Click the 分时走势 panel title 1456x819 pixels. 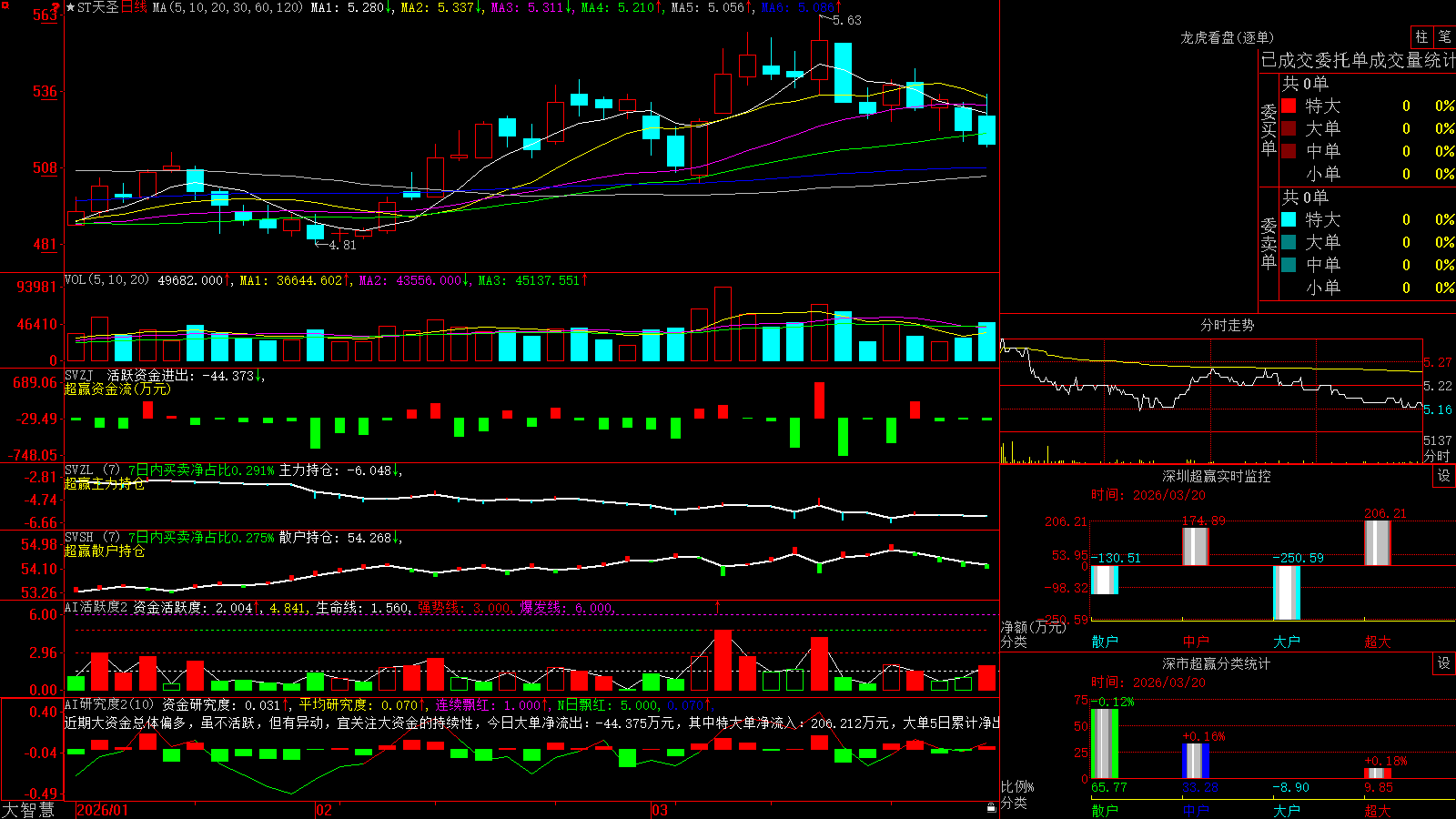[1227, 325]
